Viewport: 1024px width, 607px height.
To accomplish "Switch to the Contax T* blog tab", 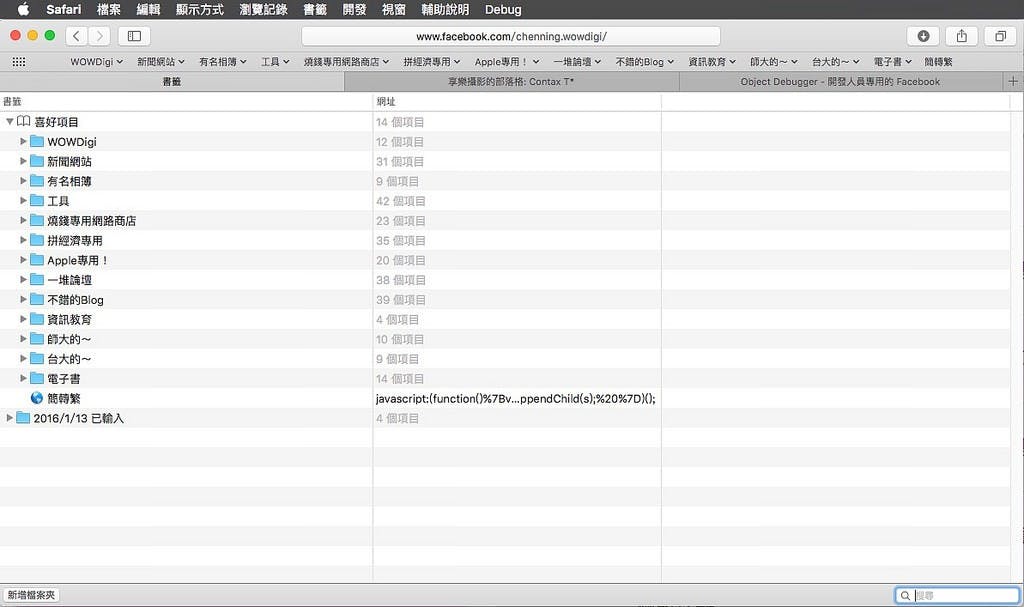I will coord(510,82).
